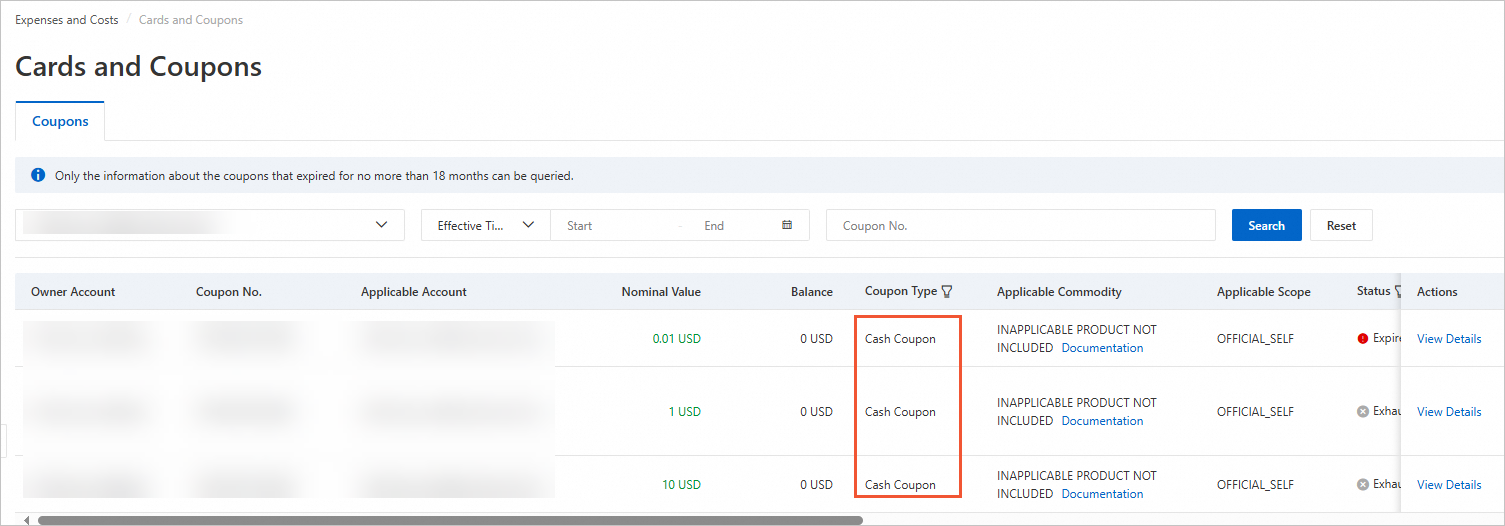
Task: Click the red Expired status icon
Action: [1362, 338]
